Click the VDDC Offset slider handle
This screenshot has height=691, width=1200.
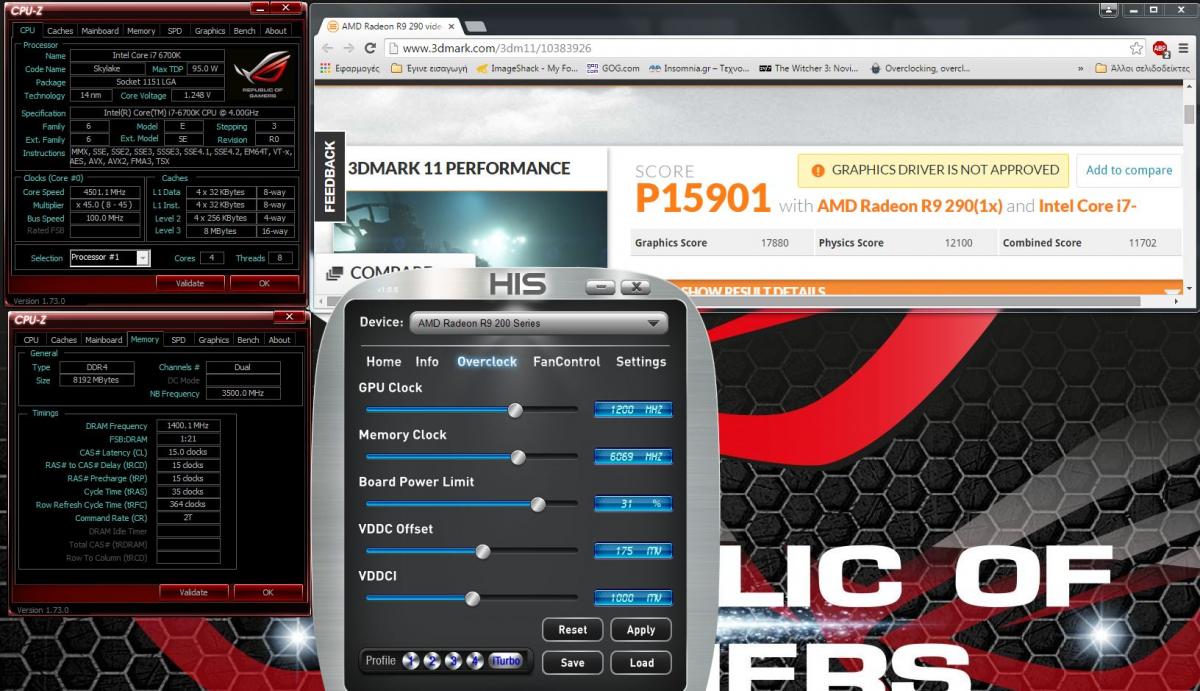point(483,551)
